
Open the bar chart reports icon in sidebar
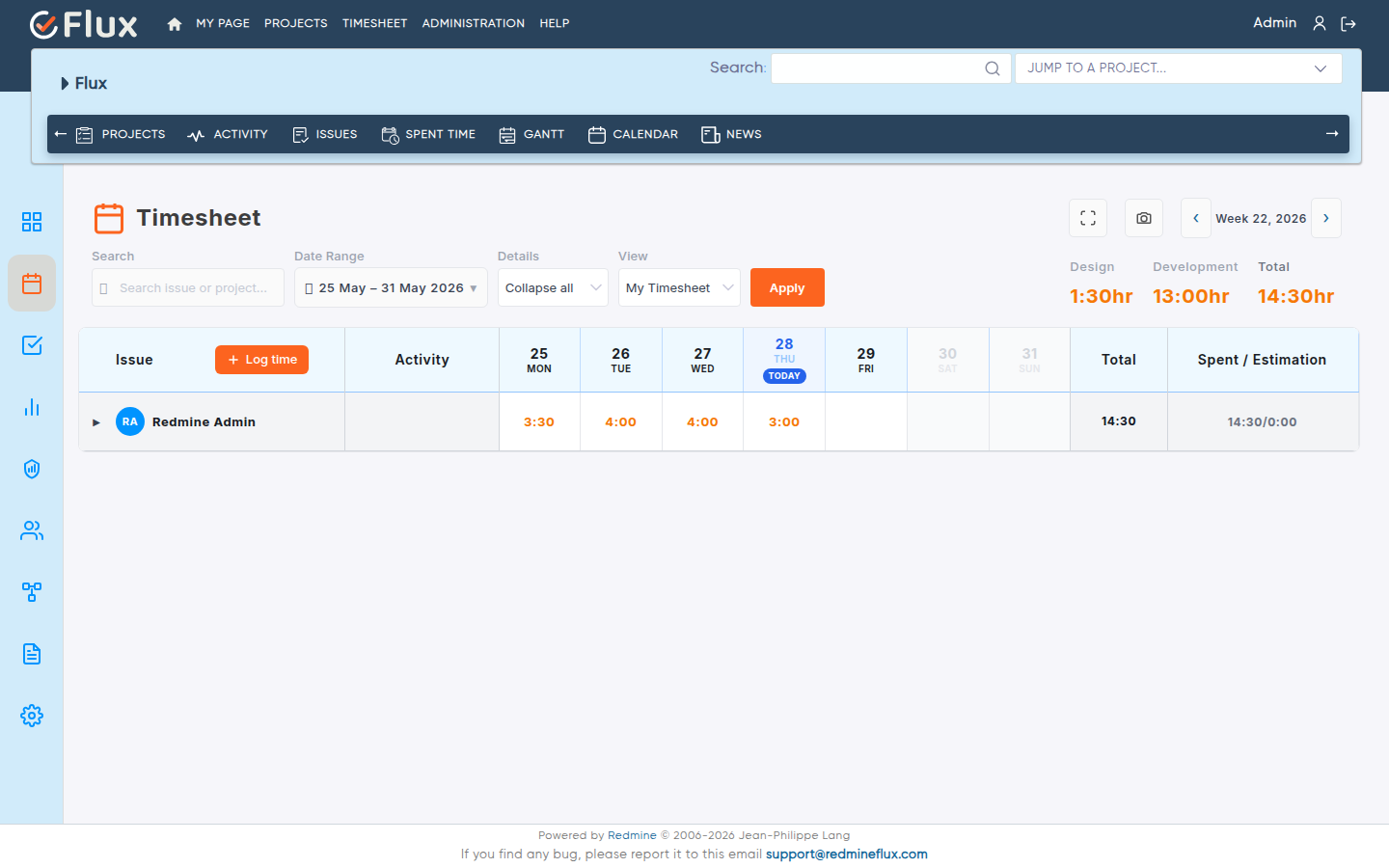pyautogui.click(x=32, y=407)
